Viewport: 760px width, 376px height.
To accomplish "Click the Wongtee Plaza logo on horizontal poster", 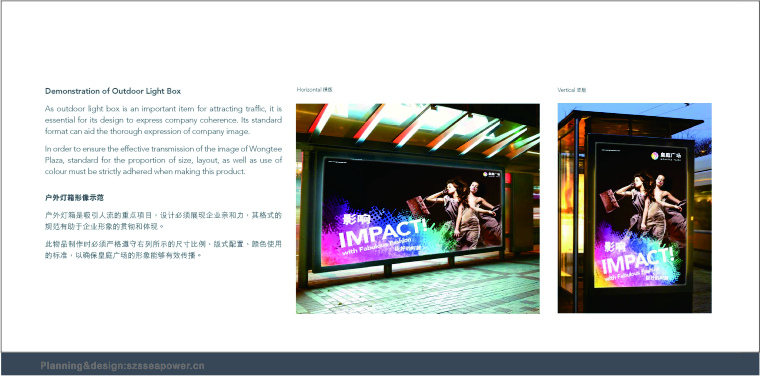I will pyautogui.click(x=491, y=174).
